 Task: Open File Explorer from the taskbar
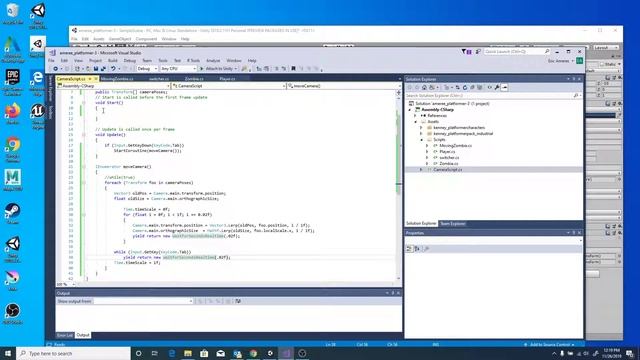(188, 353)
